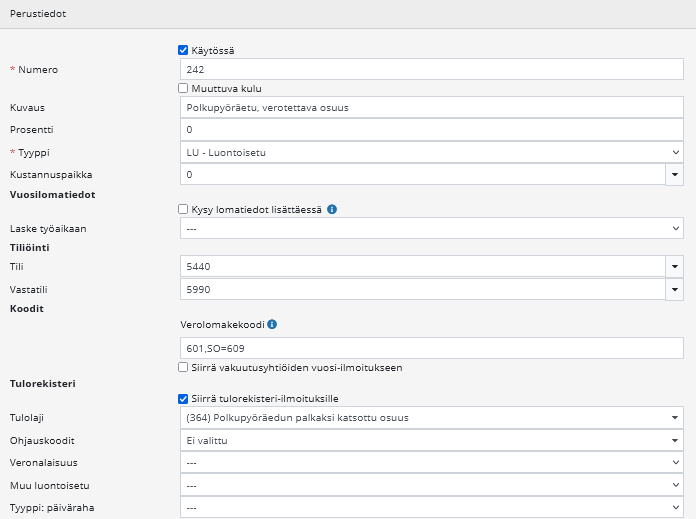Expand the Tili account dropdown arrow
The height and width of the screenshot is (519, 696).
click(675, 266)
